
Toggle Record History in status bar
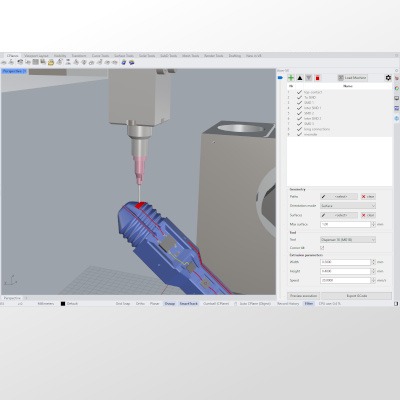click(288, 304)
